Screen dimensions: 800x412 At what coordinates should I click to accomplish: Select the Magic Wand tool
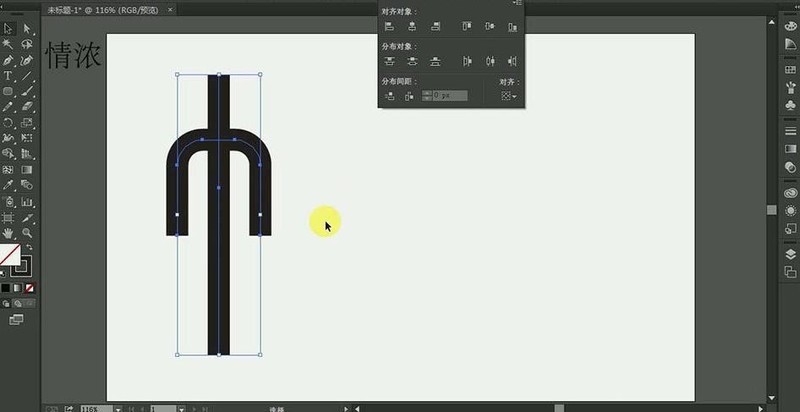click(8, 44)
